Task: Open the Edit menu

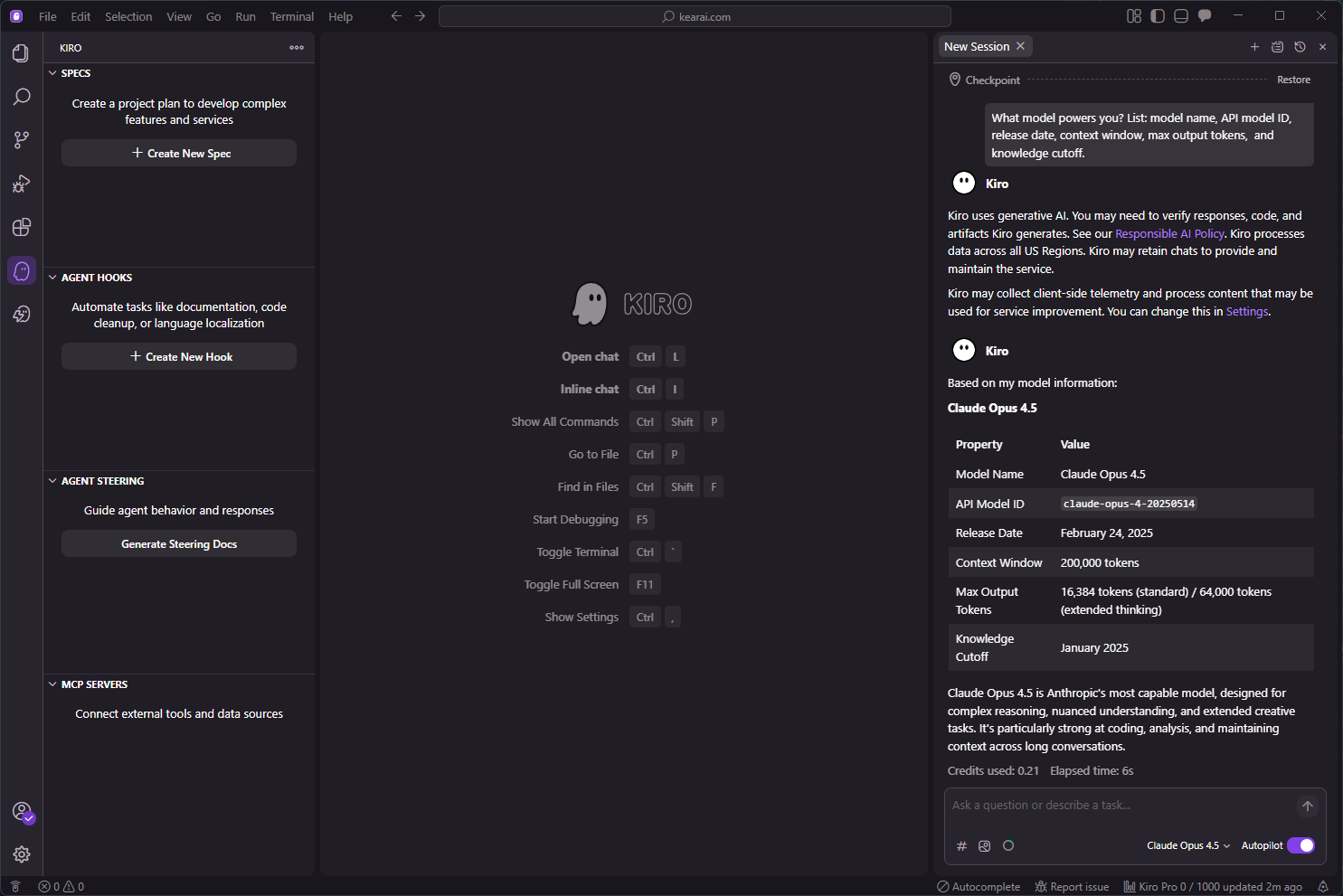Action: 80,16
